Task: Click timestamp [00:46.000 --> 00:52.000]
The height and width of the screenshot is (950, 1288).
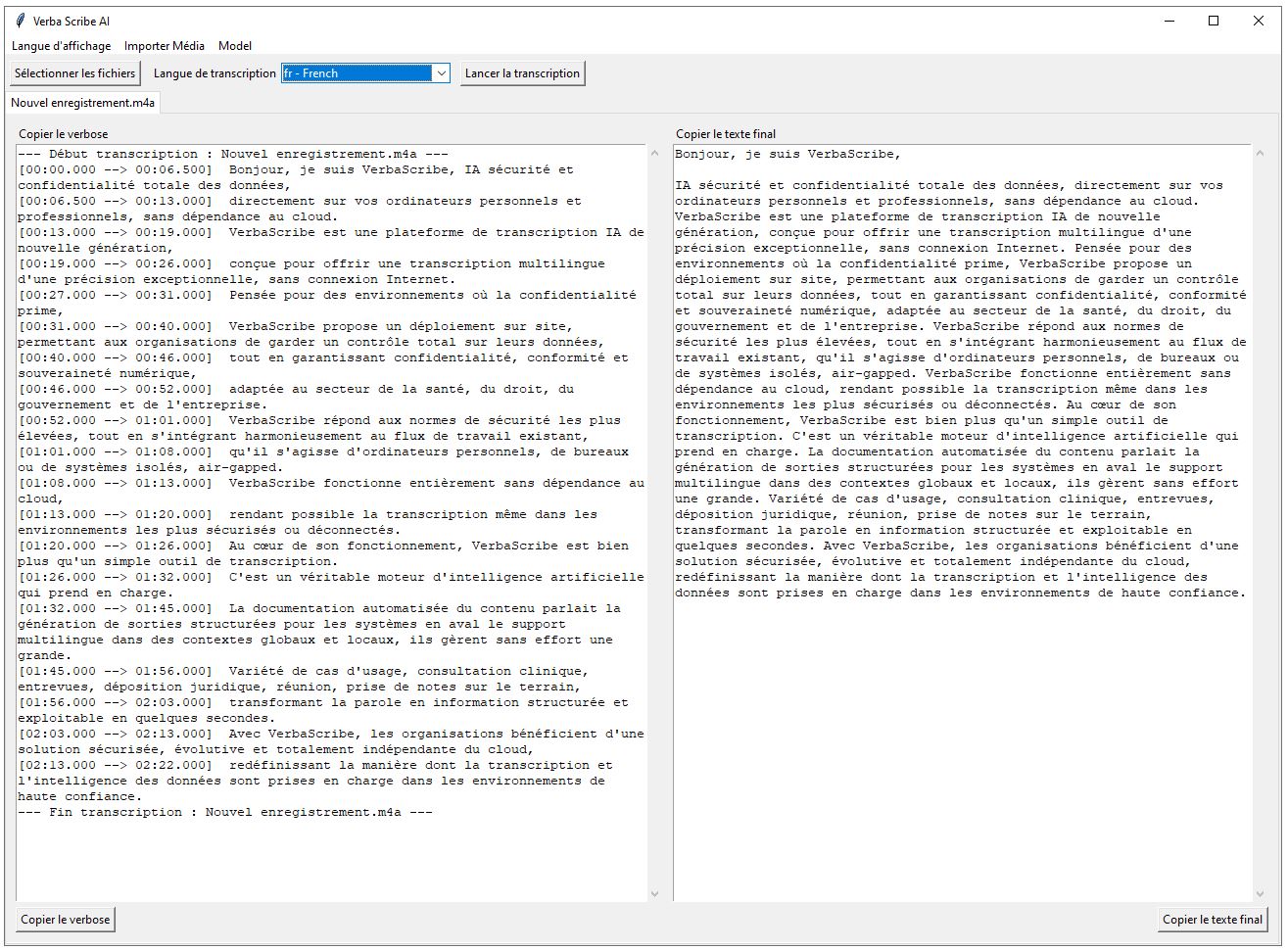Action: point(115,389)
